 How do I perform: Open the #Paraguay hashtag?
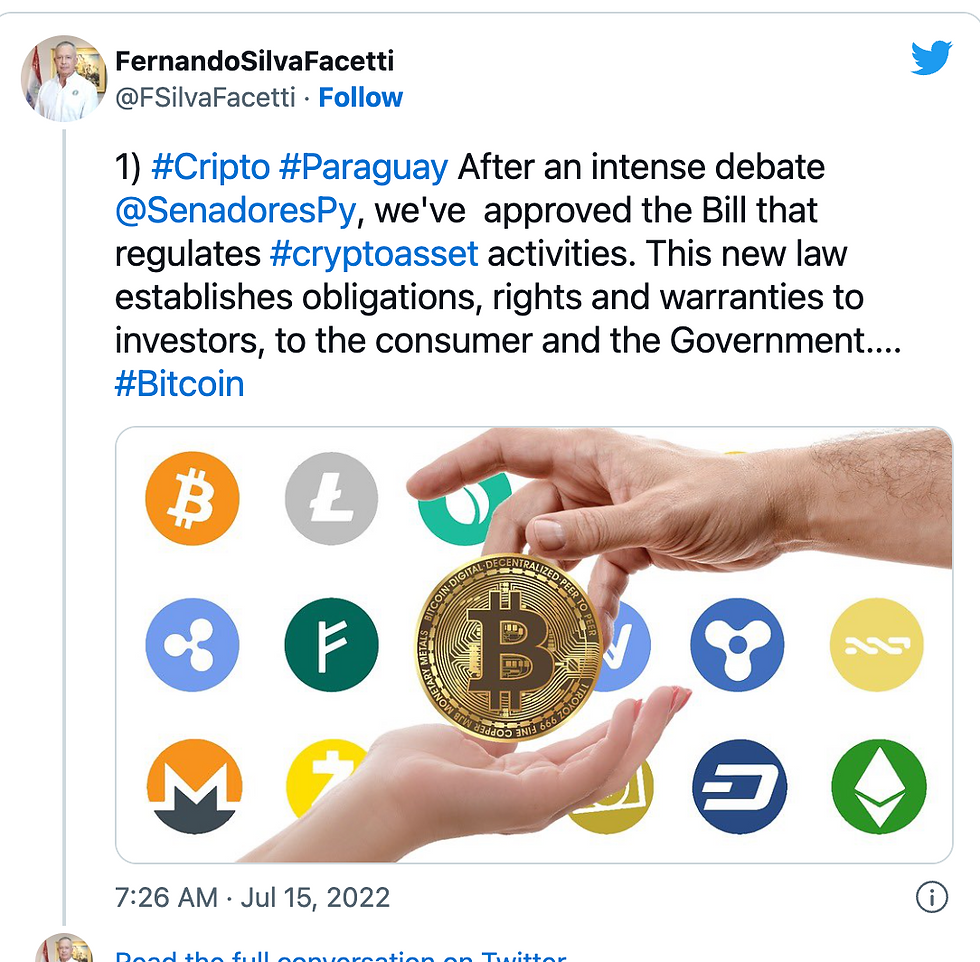pos(364,168)
